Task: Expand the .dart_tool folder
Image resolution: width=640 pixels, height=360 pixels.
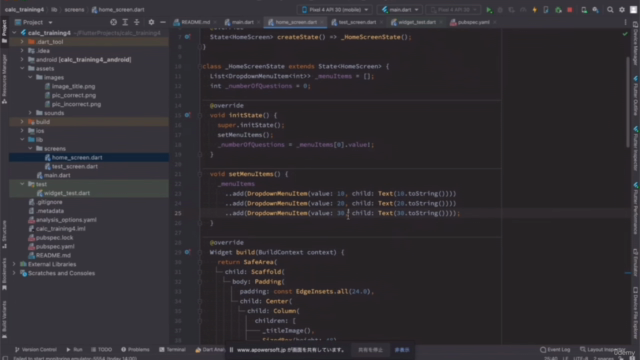Action: 22,42
